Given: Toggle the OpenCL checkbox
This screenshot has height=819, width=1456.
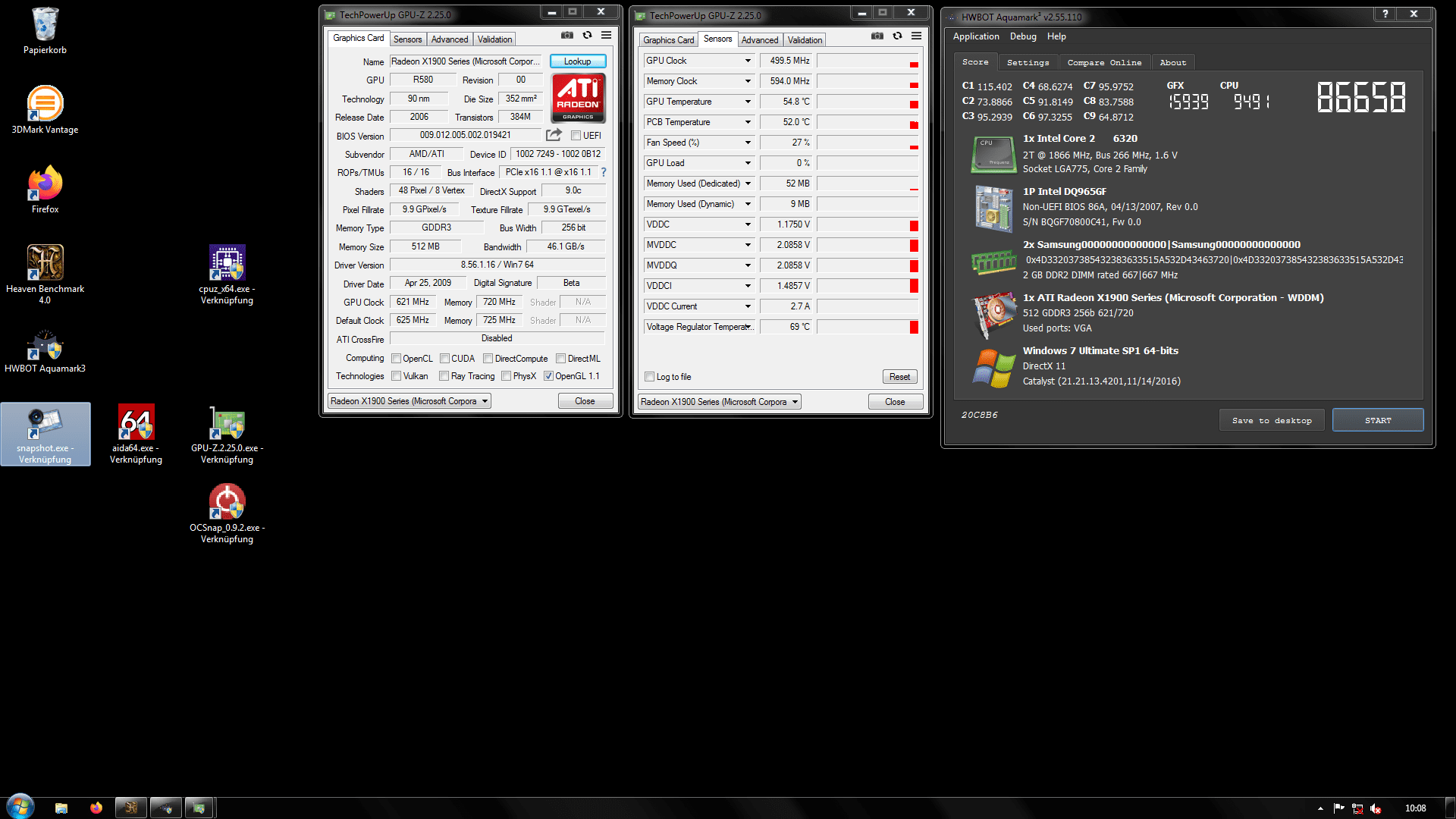Looking at the screenshot, I should point(396,359).
